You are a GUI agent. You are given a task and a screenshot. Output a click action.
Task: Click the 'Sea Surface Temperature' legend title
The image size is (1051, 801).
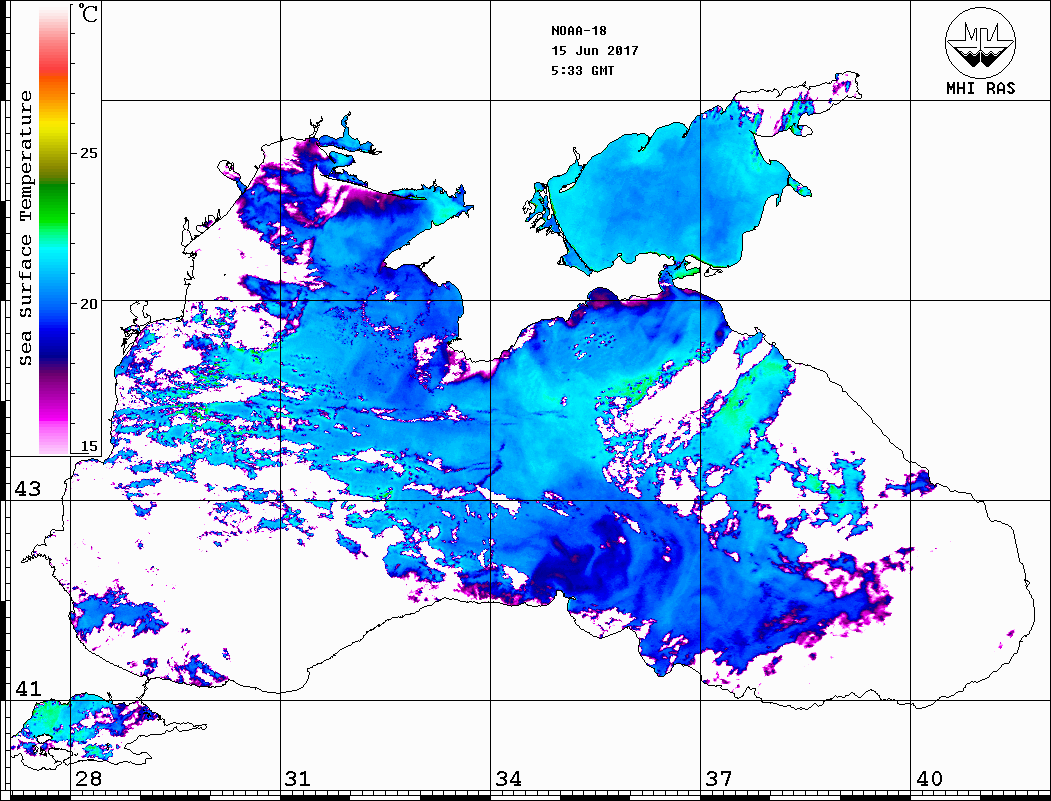(25, 228)
